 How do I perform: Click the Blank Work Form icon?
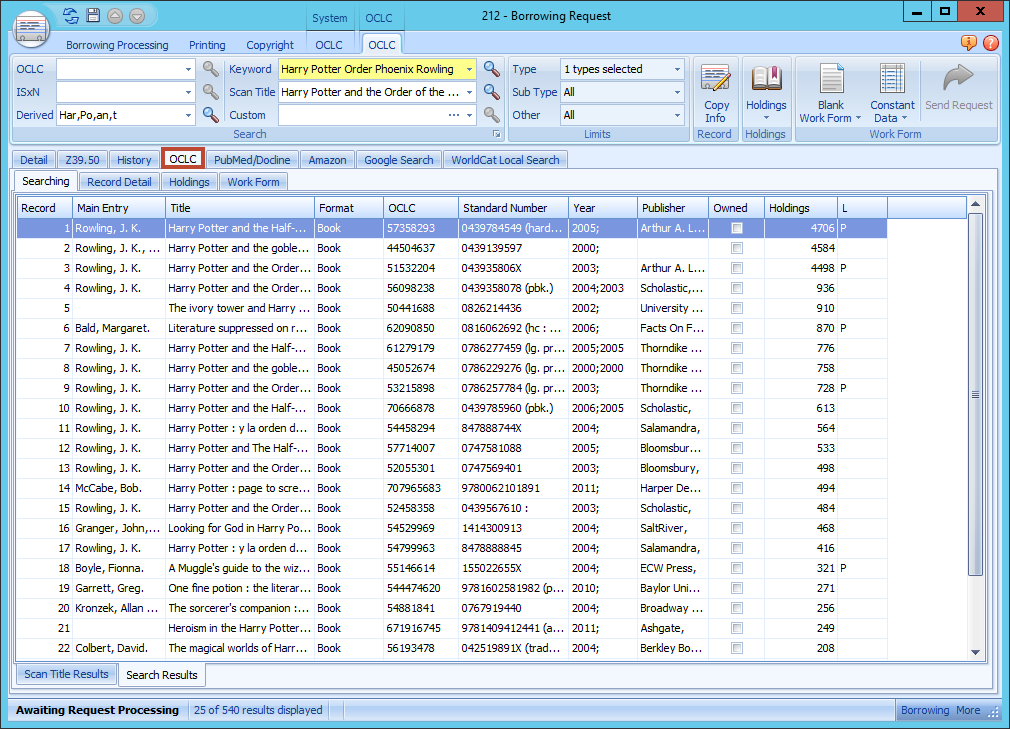[830, 90]
